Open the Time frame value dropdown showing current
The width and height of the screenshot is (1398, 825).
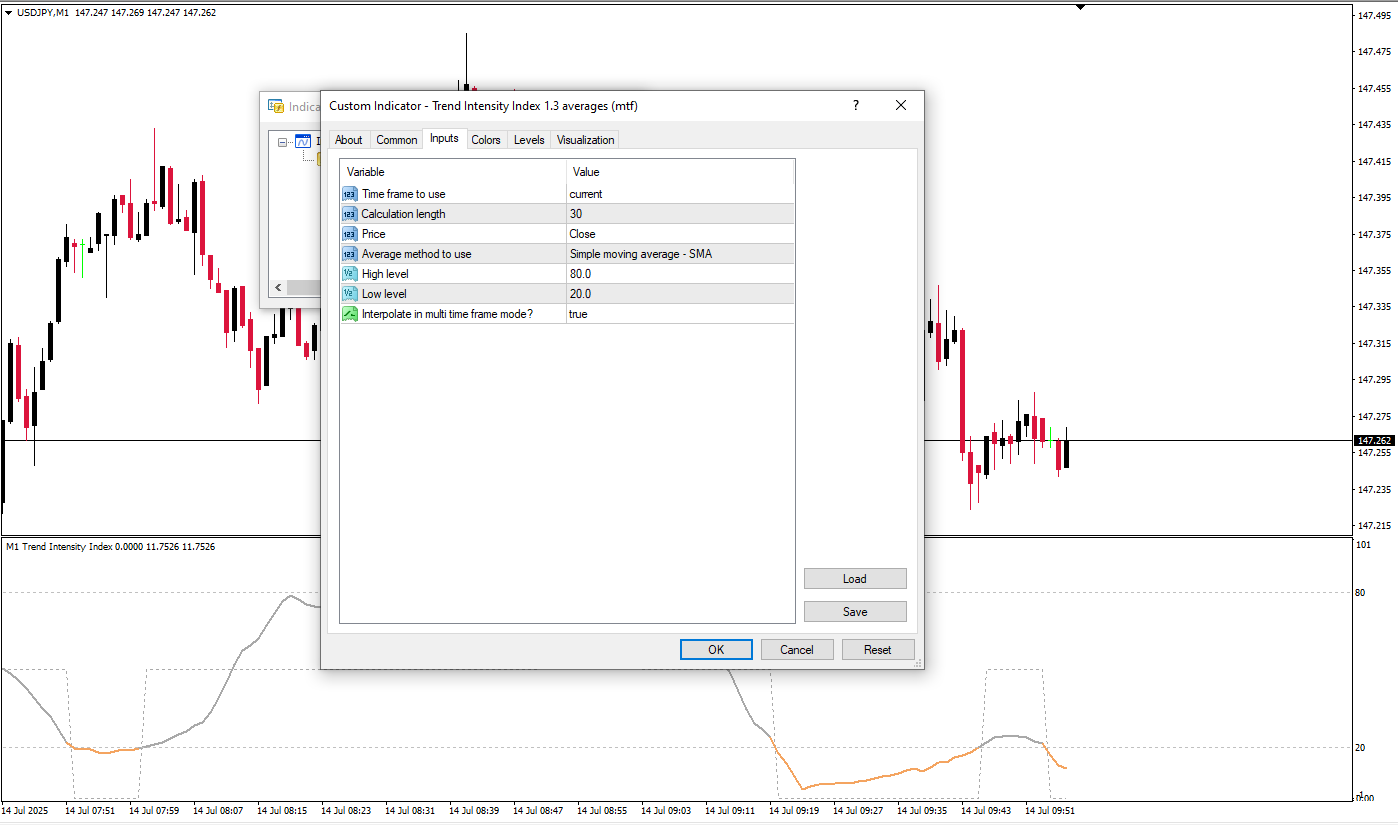pos(680,194)
